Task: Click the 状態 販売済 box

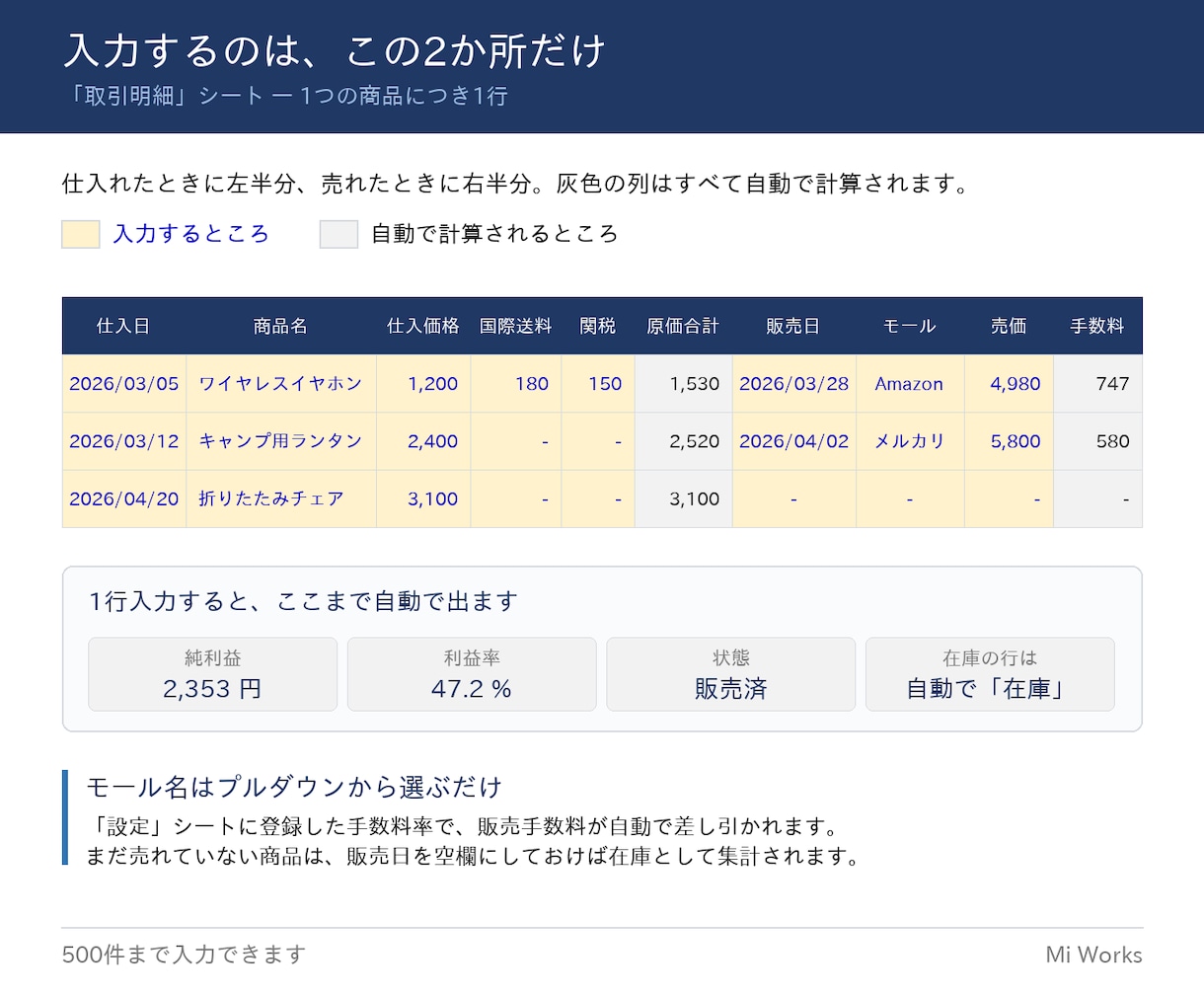Action: tap(731, 674)
